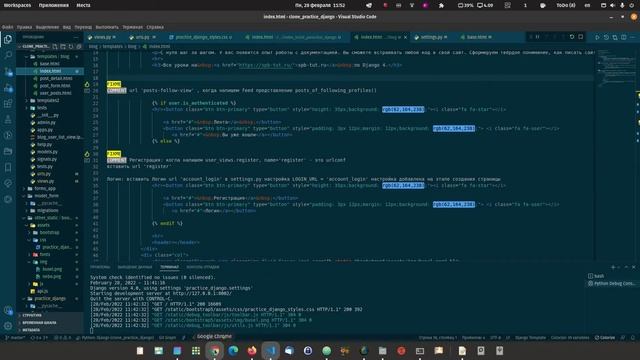This screenshot has height=360, width=640.
Task: Switch to the base.html tab
Action: coord(476,37)
